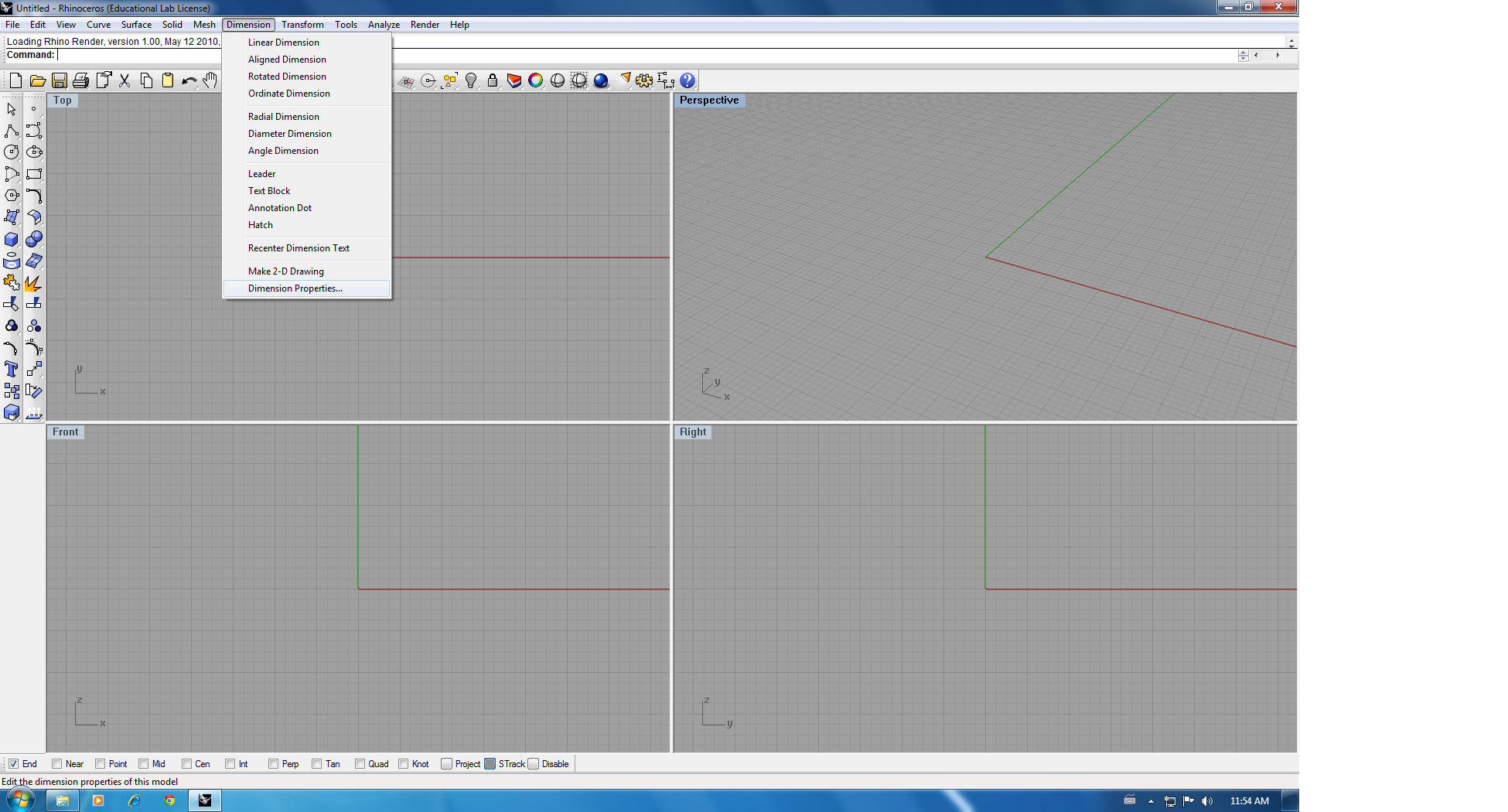Click the puzzle-piece Join tool
The height and width of the screenshot is (812, 1508).
point(12,283)
